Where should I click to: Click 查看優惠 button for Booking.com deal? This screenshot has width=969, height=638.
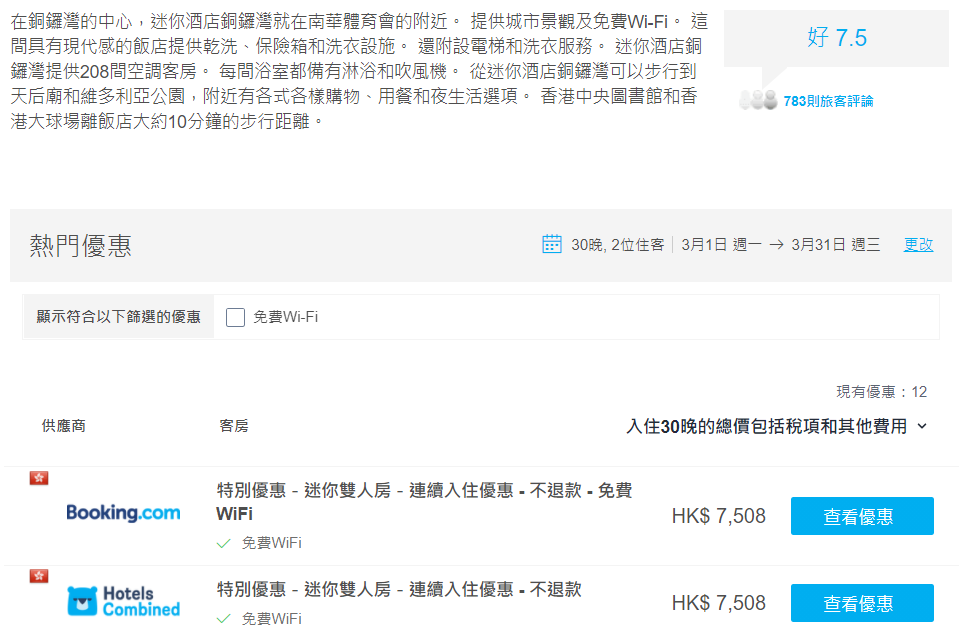click(x=862, y=516)
